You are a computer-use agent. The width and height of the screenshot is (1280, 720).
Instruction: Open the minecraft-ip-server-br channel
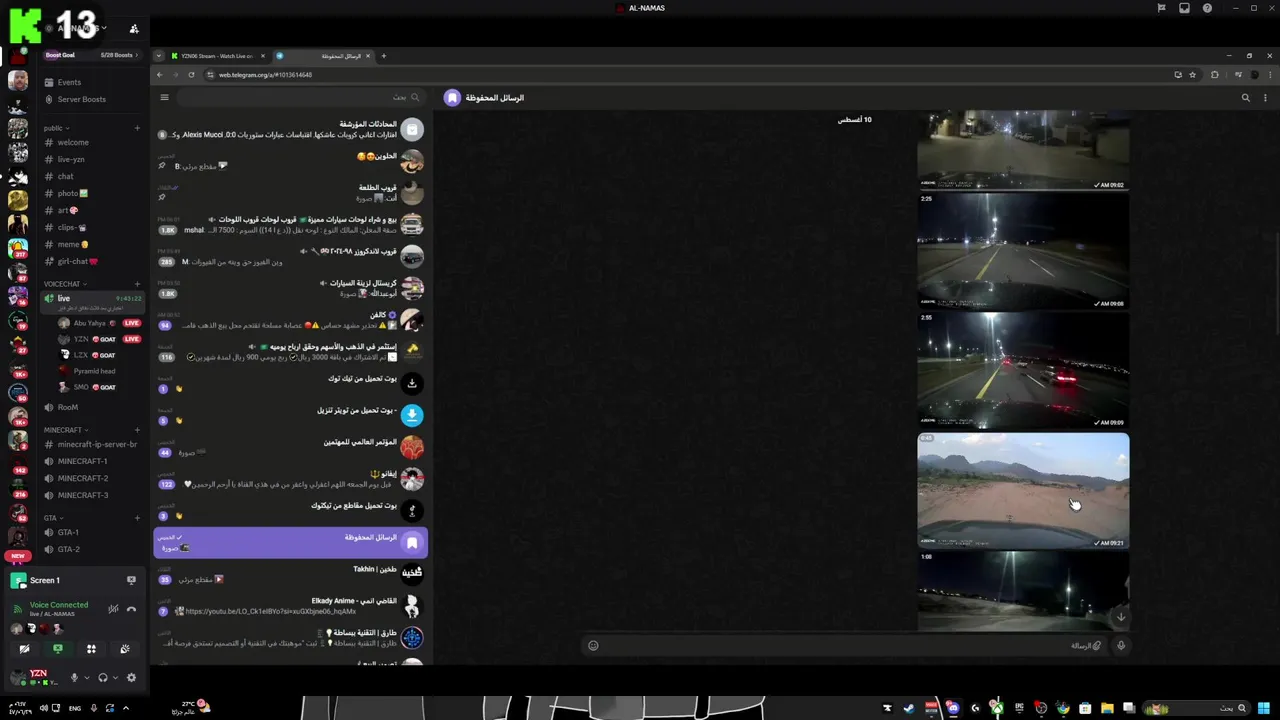(96, 444)
